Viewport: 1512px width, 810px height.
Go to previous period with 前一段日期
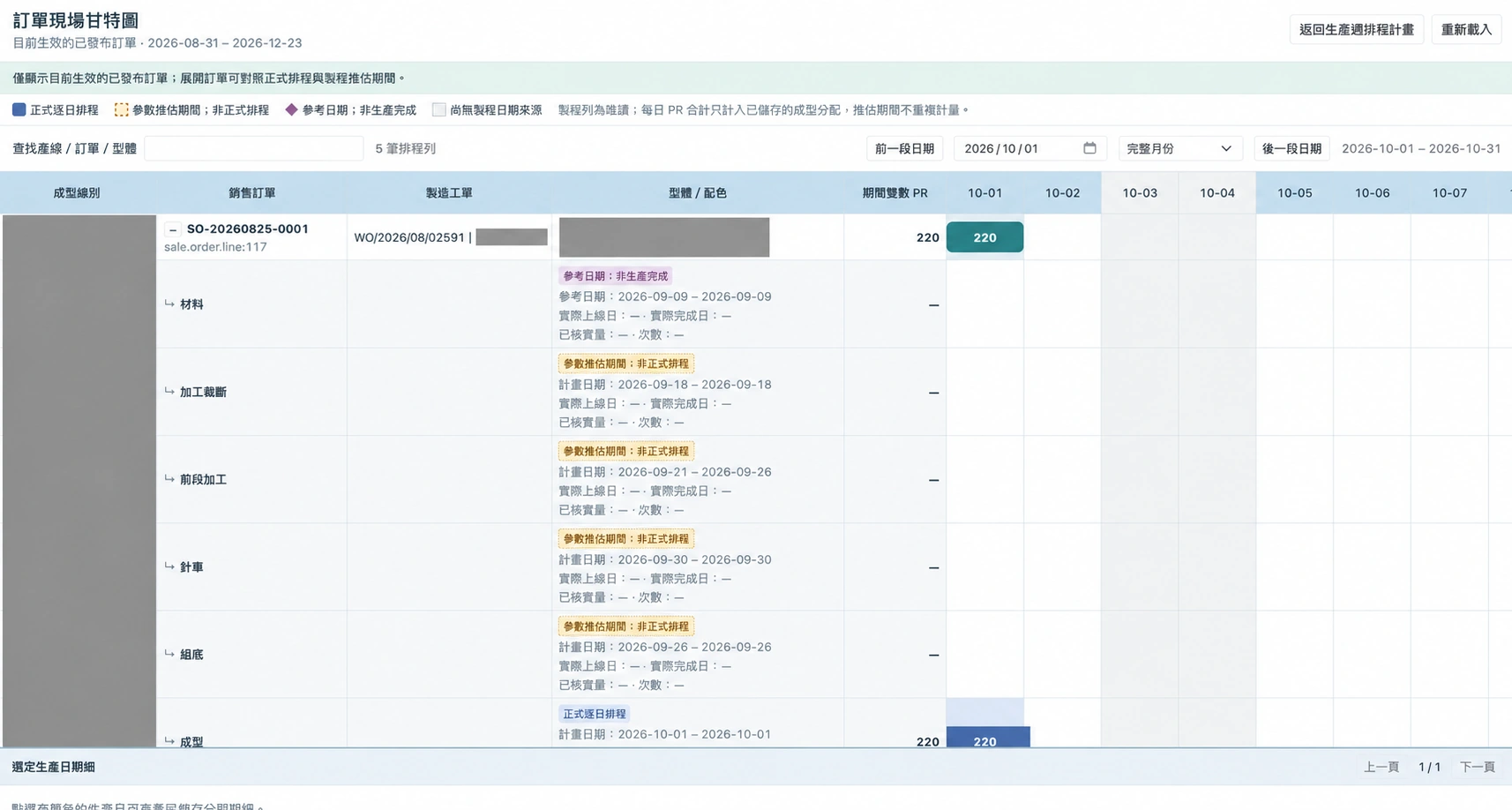click(x=904, y=148)
